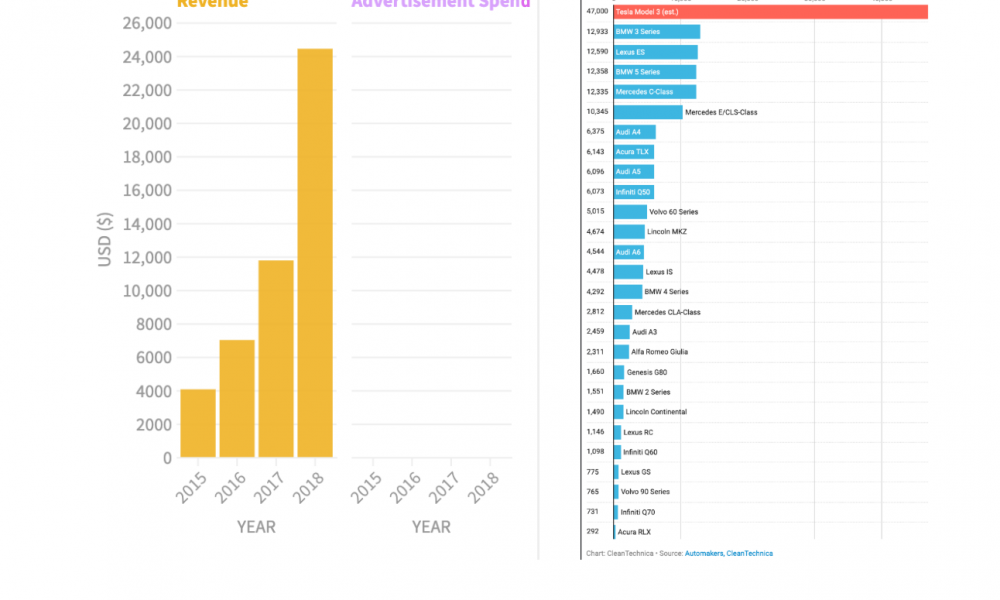The image size is (1000, 600).
Task: Click the Audi A5 bar
Action: (634, 172)
